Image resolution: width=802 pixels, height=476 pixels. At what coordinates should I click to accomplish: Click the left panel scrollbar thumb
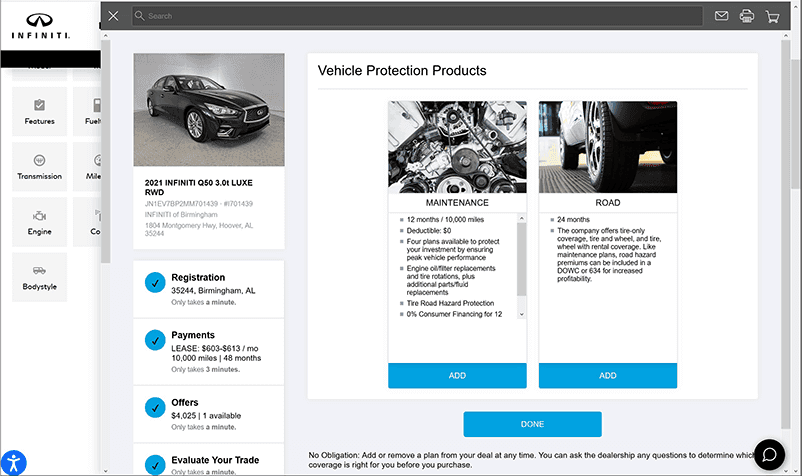tap(105, 151)
